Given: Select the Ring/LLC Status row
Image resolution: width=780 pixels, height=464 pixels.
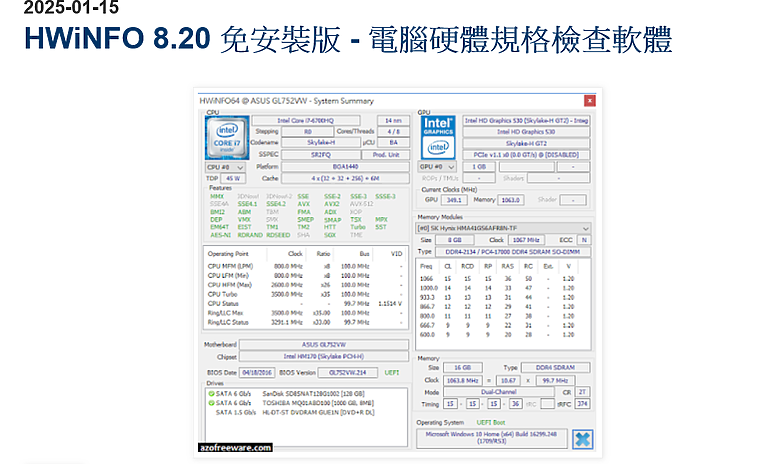Looking at the screenshot, I should coord(305,322).
